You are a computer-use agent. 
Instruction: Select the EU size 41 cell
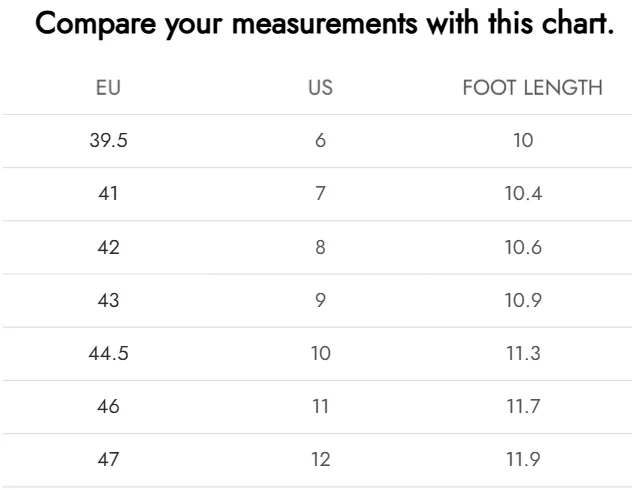tap(108, 193)
